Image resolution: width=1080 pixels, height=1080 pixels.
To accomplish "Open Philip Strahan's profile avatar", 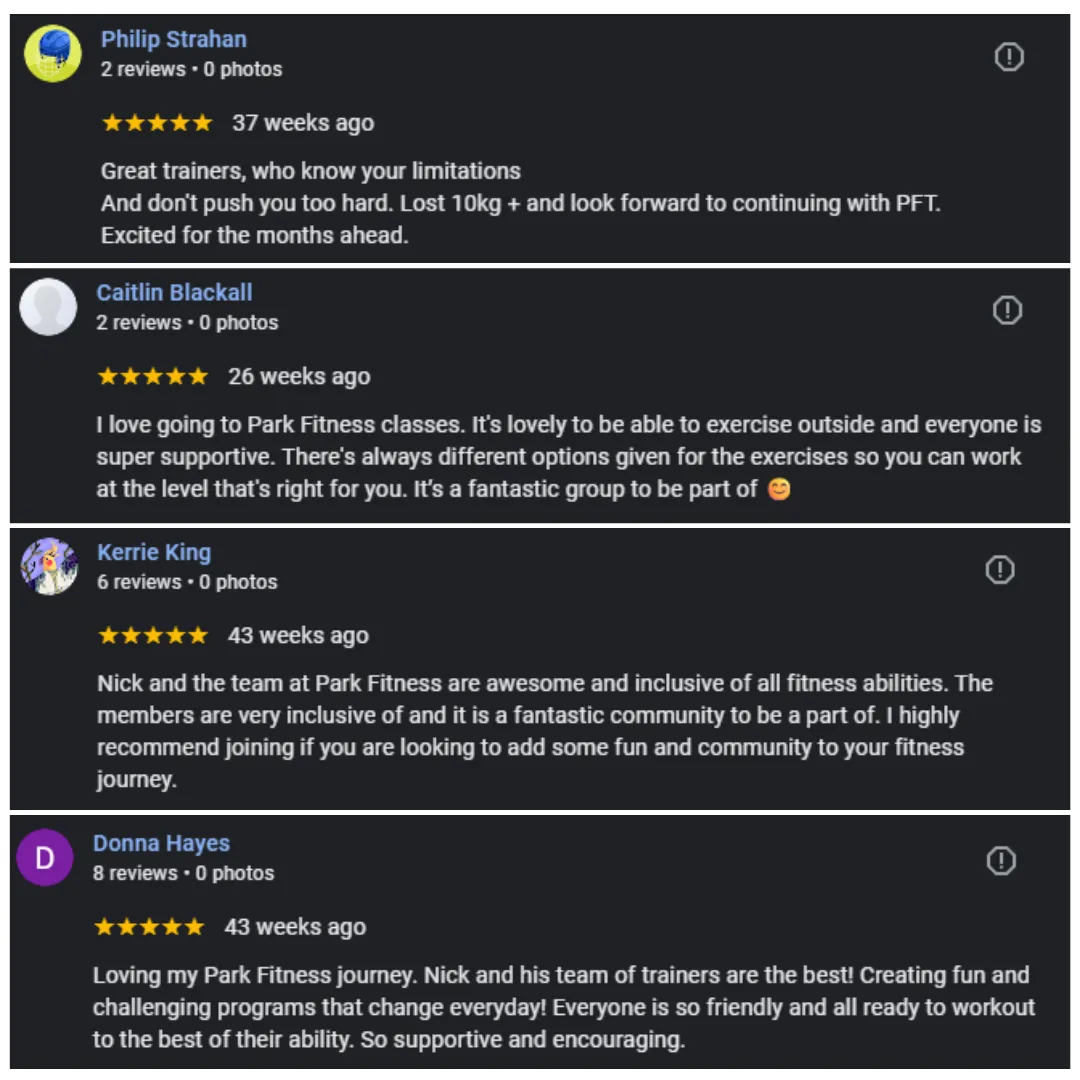I will click(x=53, y=54).
